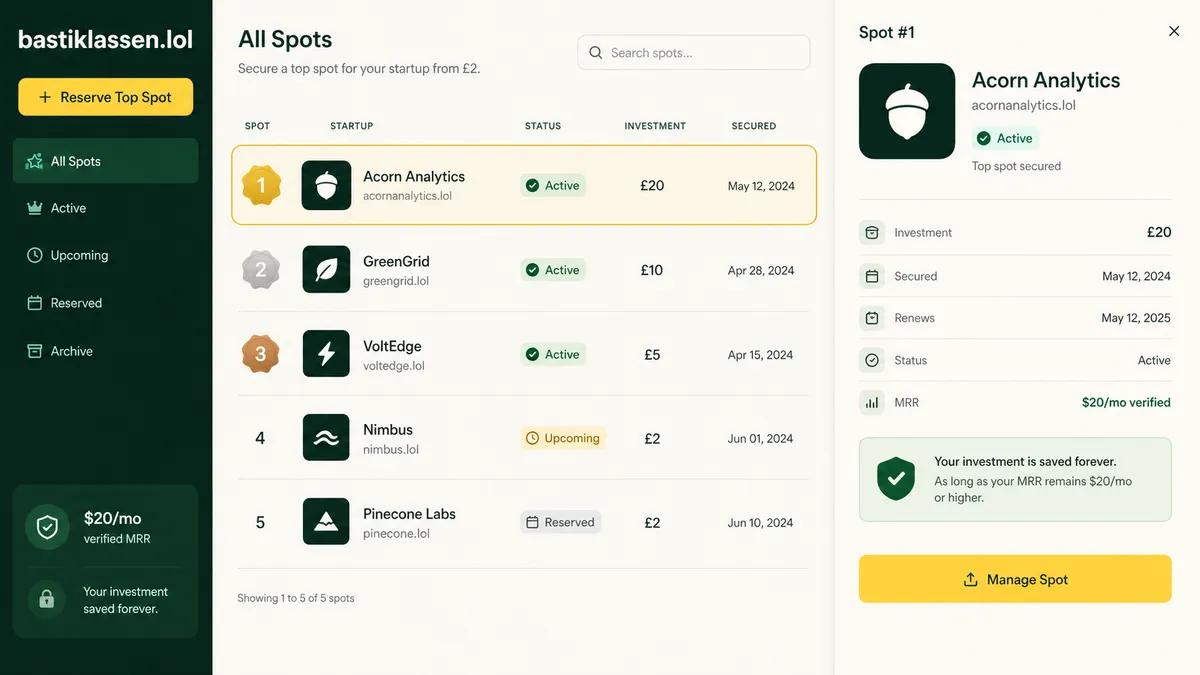Select the GreenGrid startup name
The image size is (1200, 675).
pyautogui.click(x=396, y=261)
